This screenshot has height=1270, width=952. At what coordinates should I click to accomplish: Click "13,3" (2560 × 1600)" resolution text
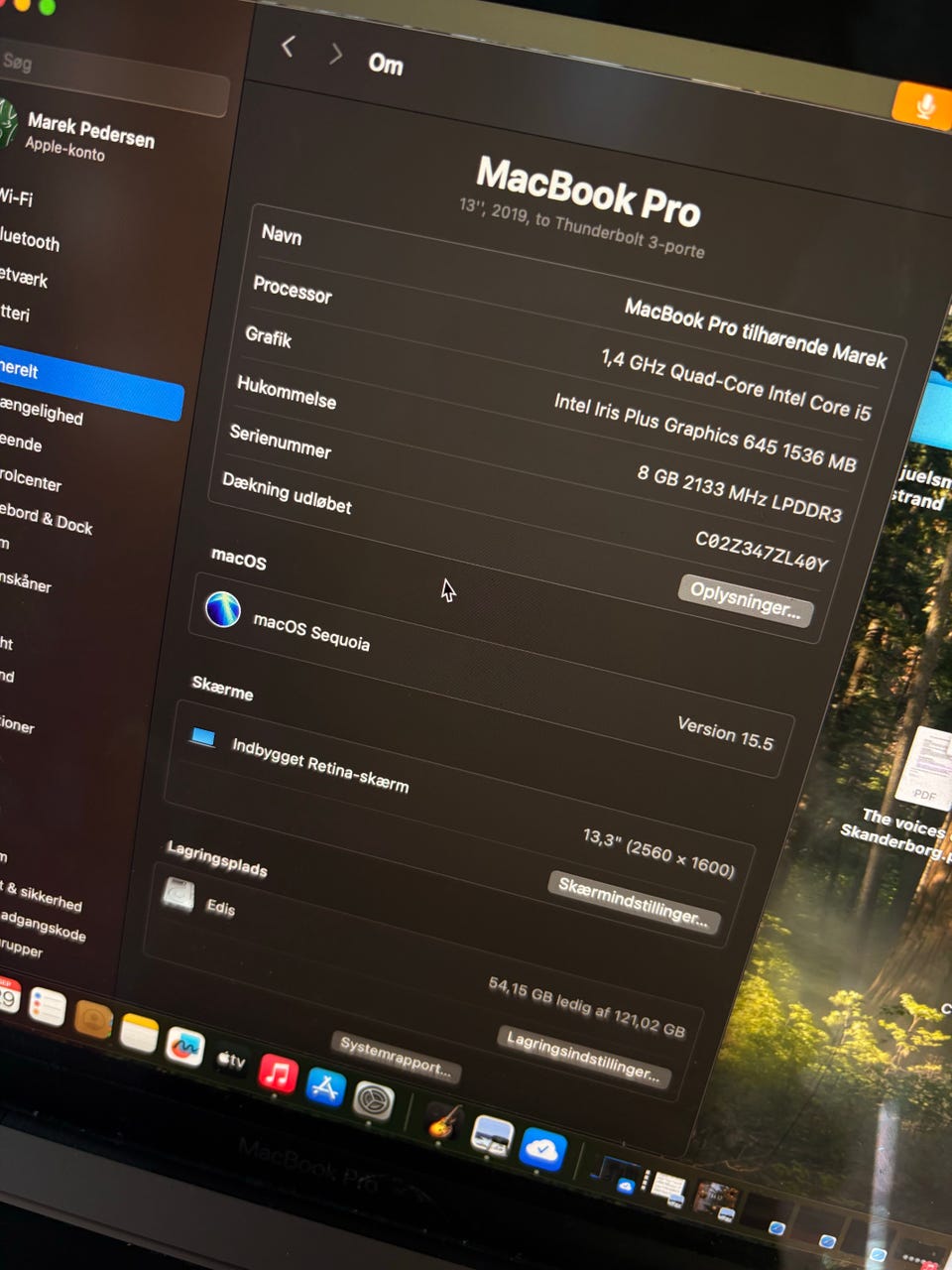pyautogui.click(x=658, y=852)
